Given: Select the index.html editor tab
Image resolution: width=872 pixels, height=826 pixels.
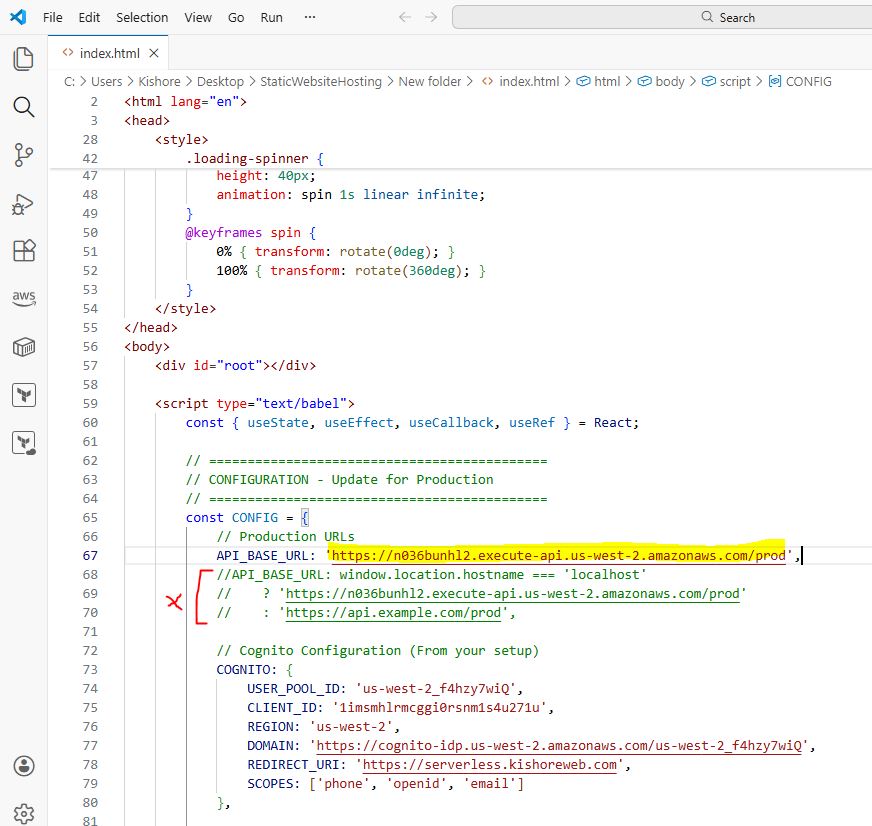Looking at the screenshot, I should pyautogui.click(x=108, y=52).
